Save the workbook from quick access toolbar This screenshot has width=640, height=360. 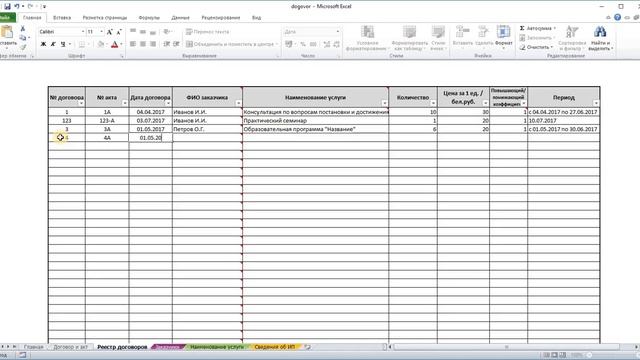point(7,6)
